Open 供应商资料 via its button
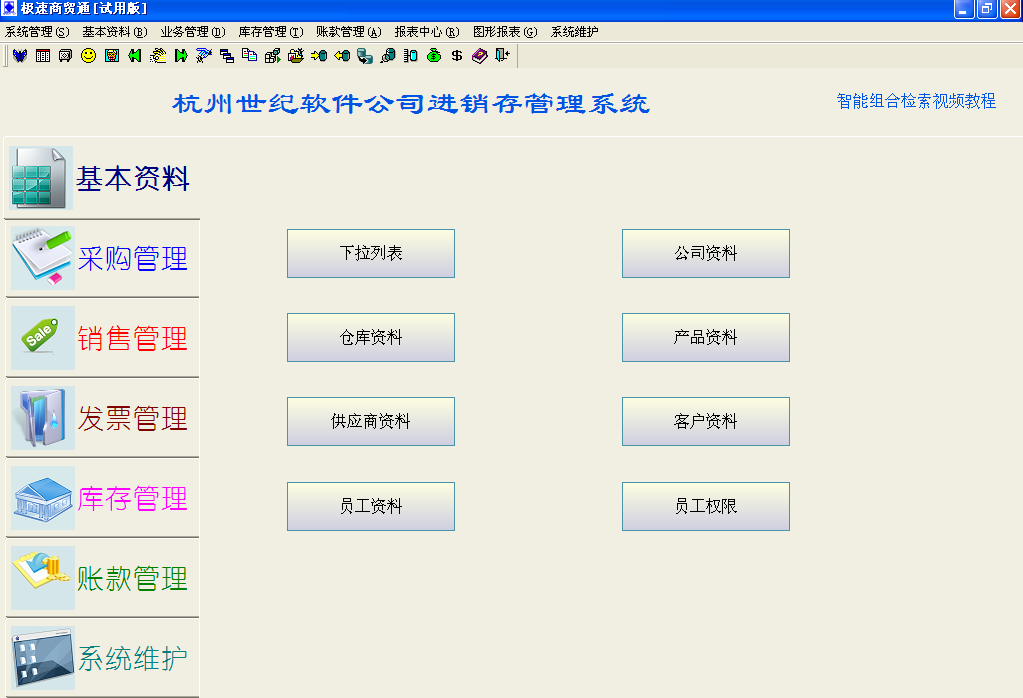 (370, 421)
